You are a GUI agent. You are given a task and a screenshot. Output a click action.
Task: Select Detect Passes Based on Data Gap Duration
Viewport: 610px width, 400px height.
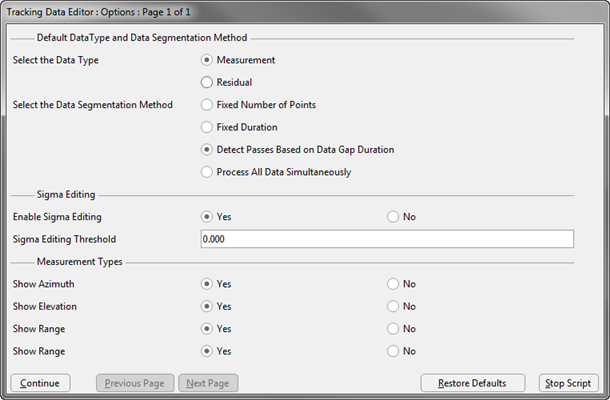[207, 149]
